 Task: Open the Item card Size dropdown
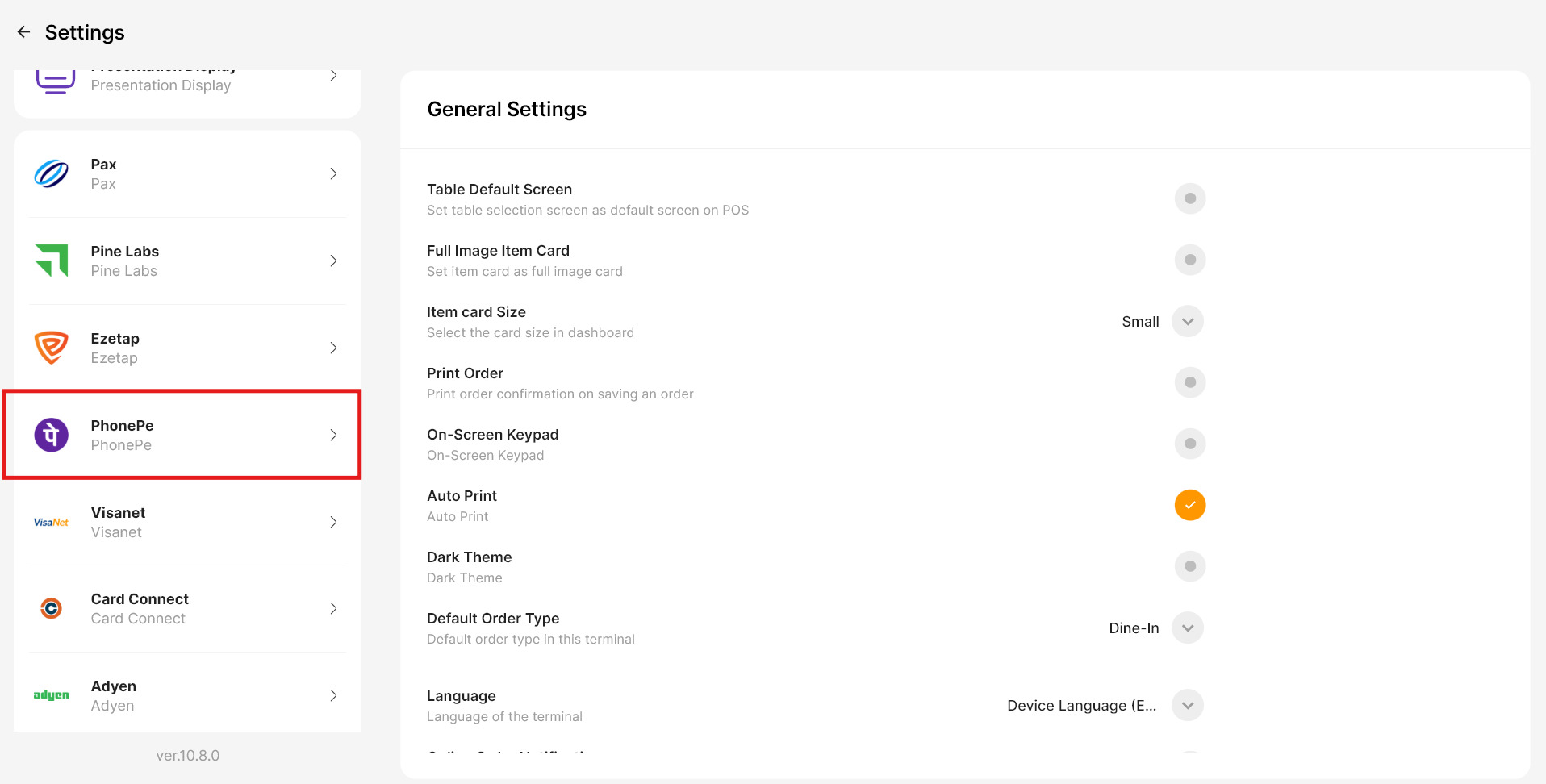click(1187, 321)
